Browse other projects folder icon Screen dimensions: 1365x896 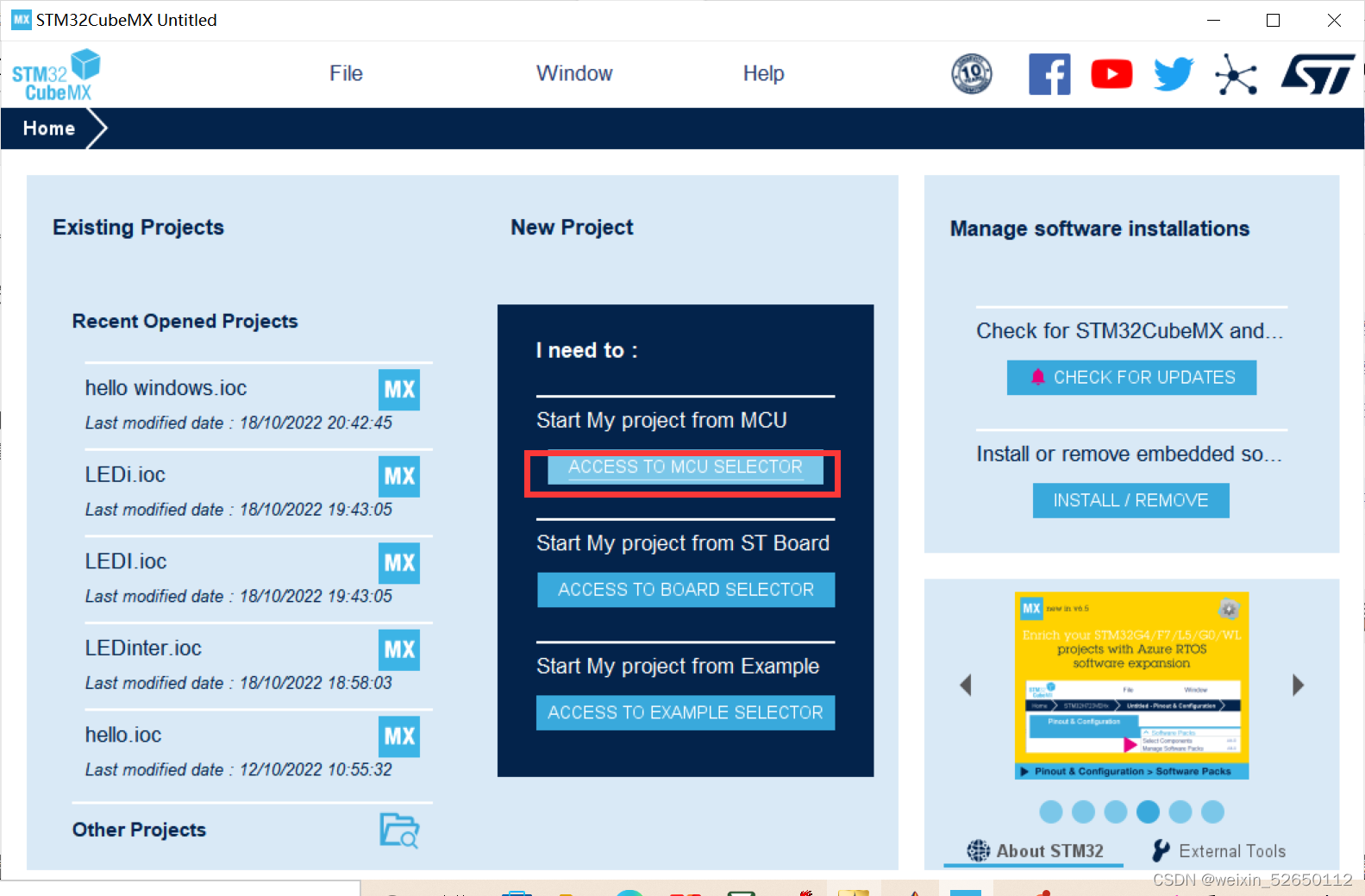pyautogui.click(x=399, y=830)
